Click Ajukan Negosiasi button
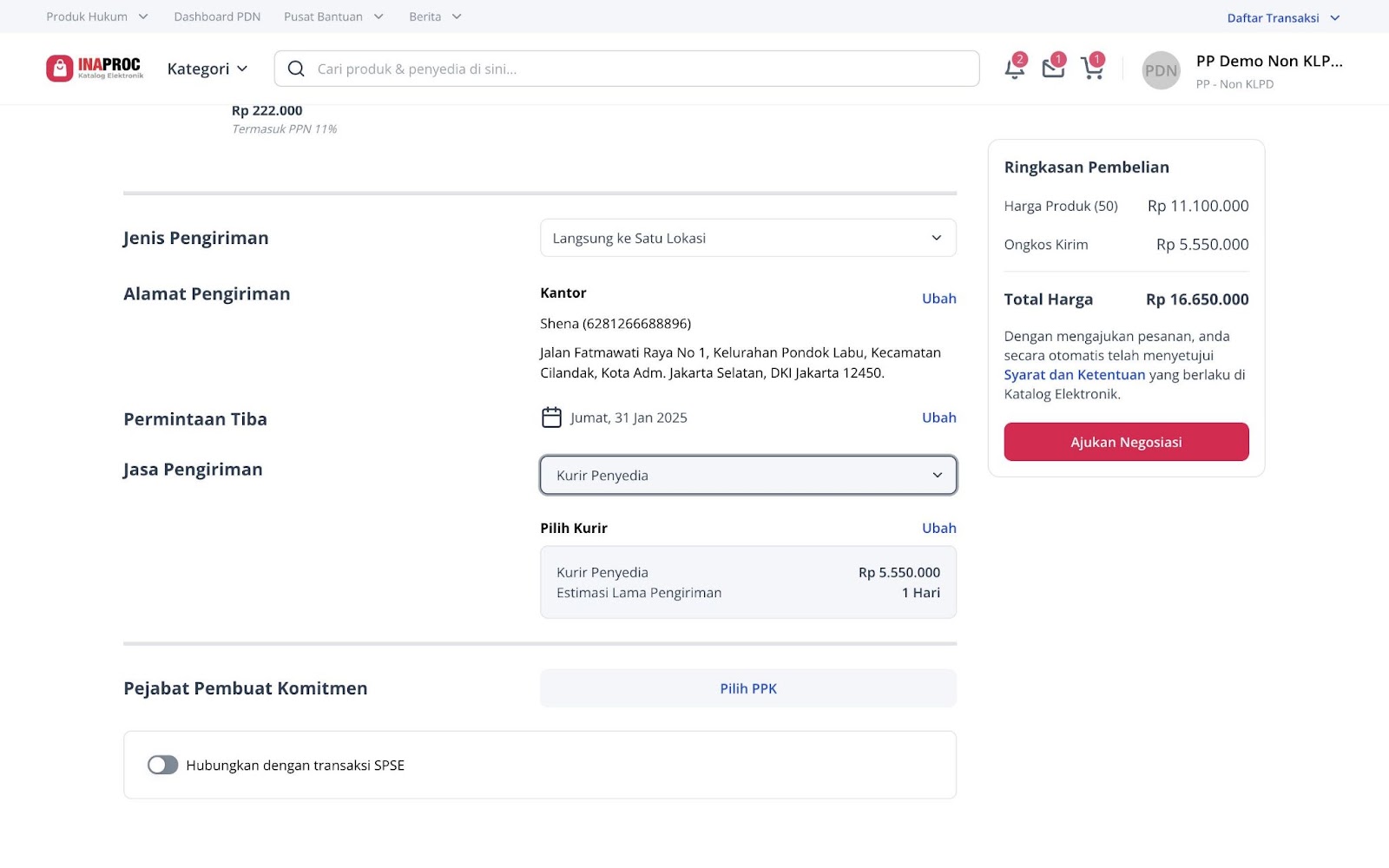Screen dimensions: 1389x868 tap(1126, 442)
